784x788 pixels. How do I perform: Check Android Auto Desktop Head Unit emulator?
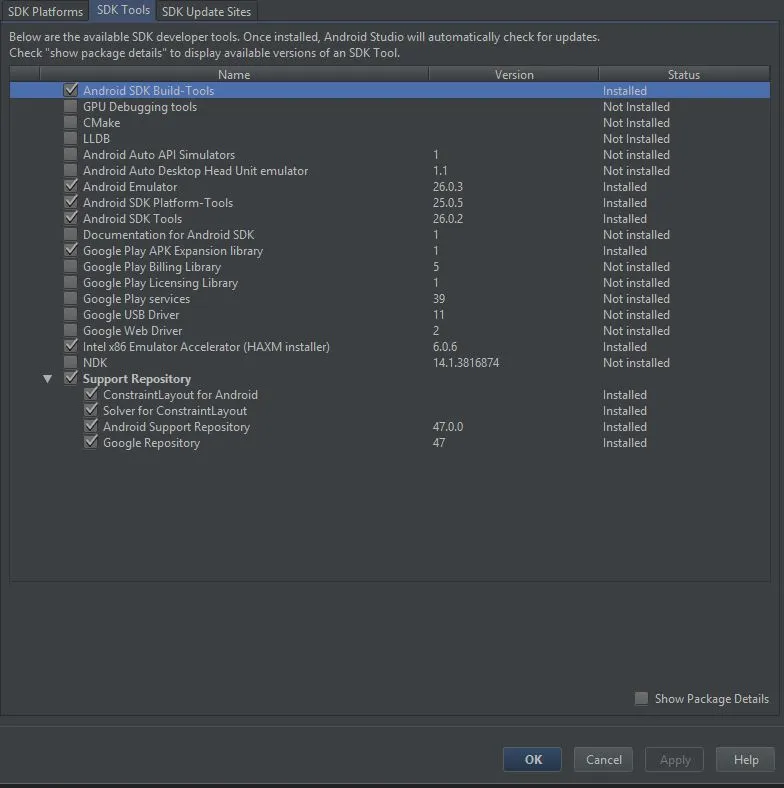click(71, 170)
